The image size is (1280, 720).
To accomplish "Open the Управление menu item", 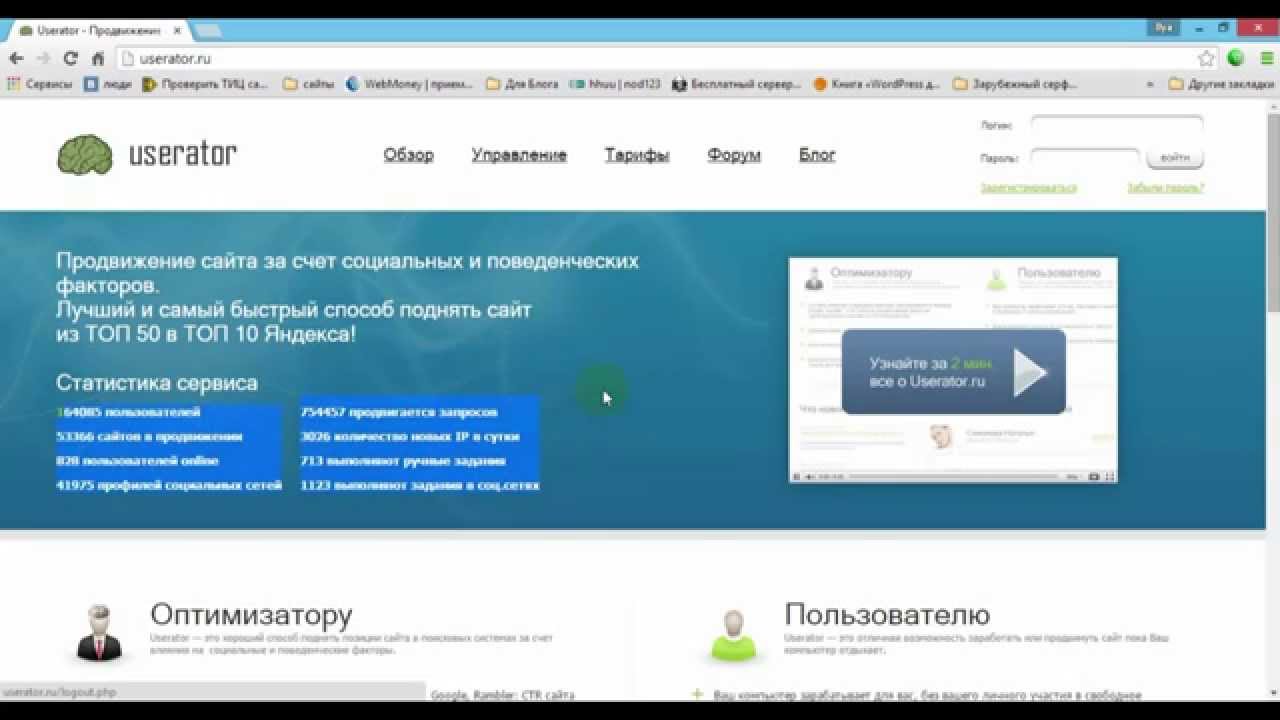I will [x=519, y=155].
